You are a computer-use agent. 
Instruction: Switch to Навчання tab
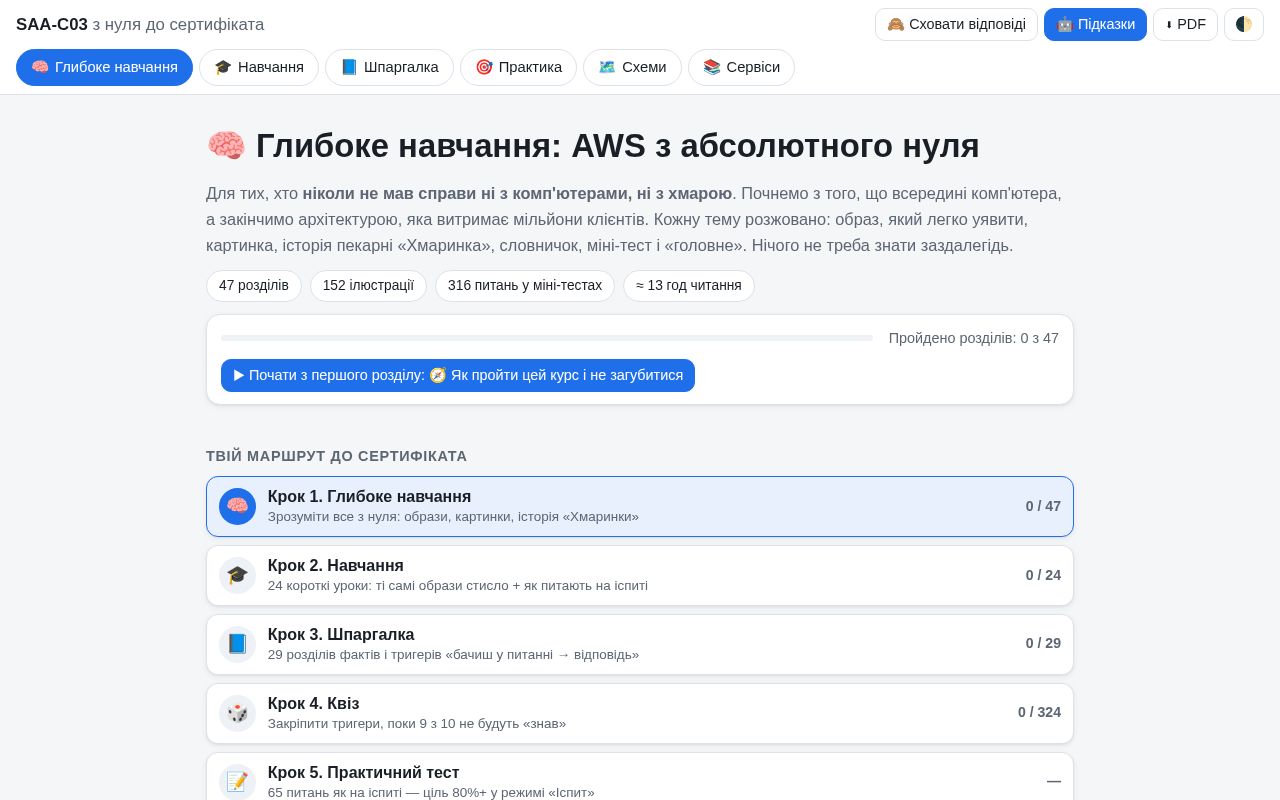(x=259, y=67)
